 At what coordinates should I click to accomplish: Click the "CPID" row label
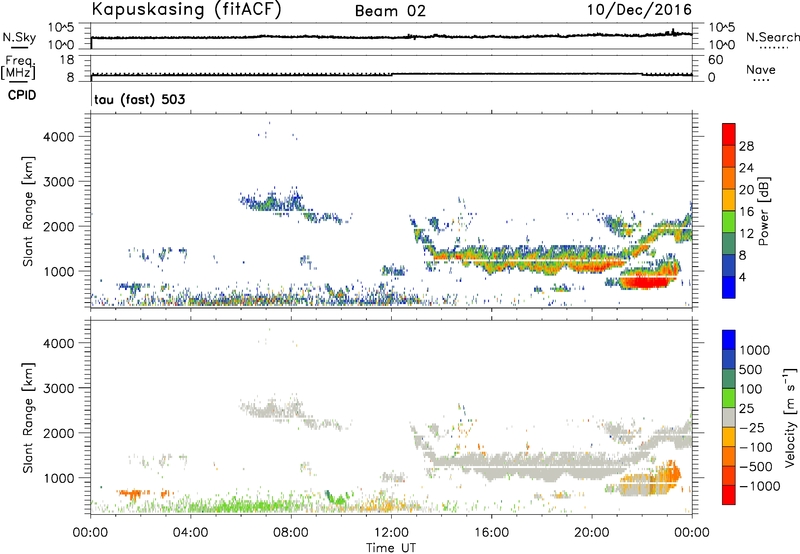point(22,95)
